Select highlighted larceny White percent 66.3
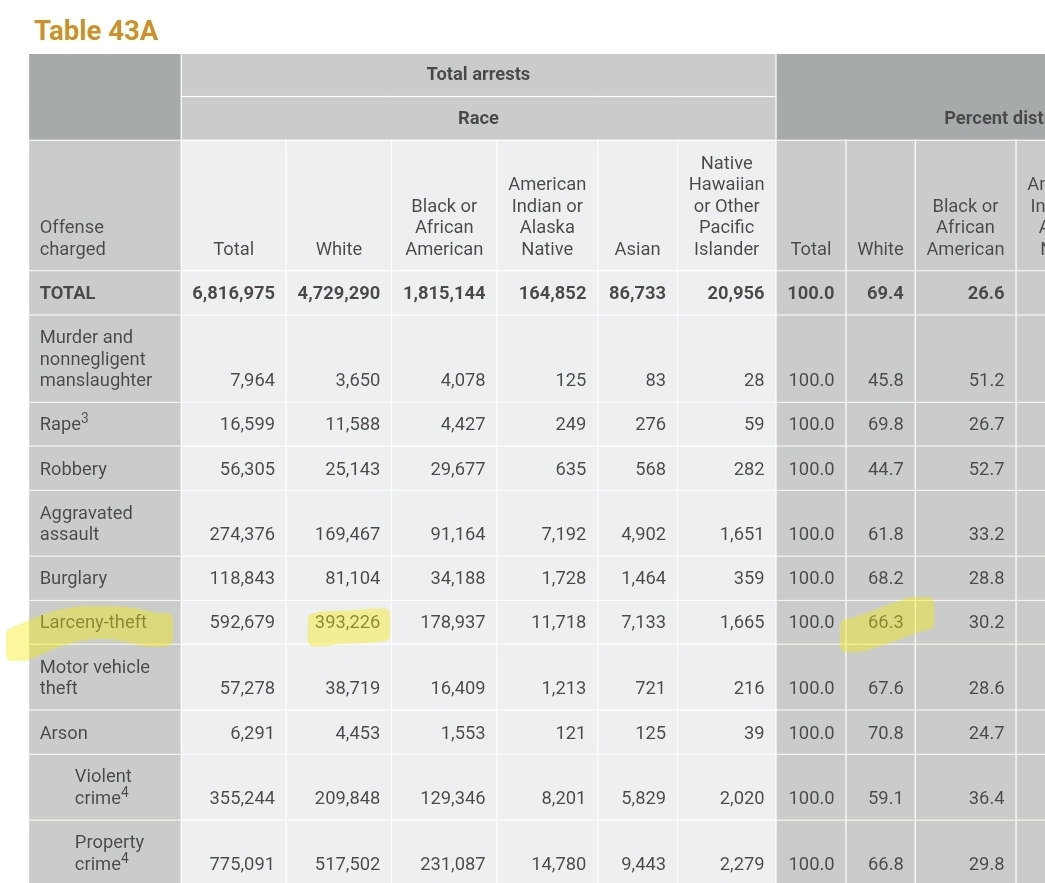Screen dimensions: 1045x883 tap(886, 622)
